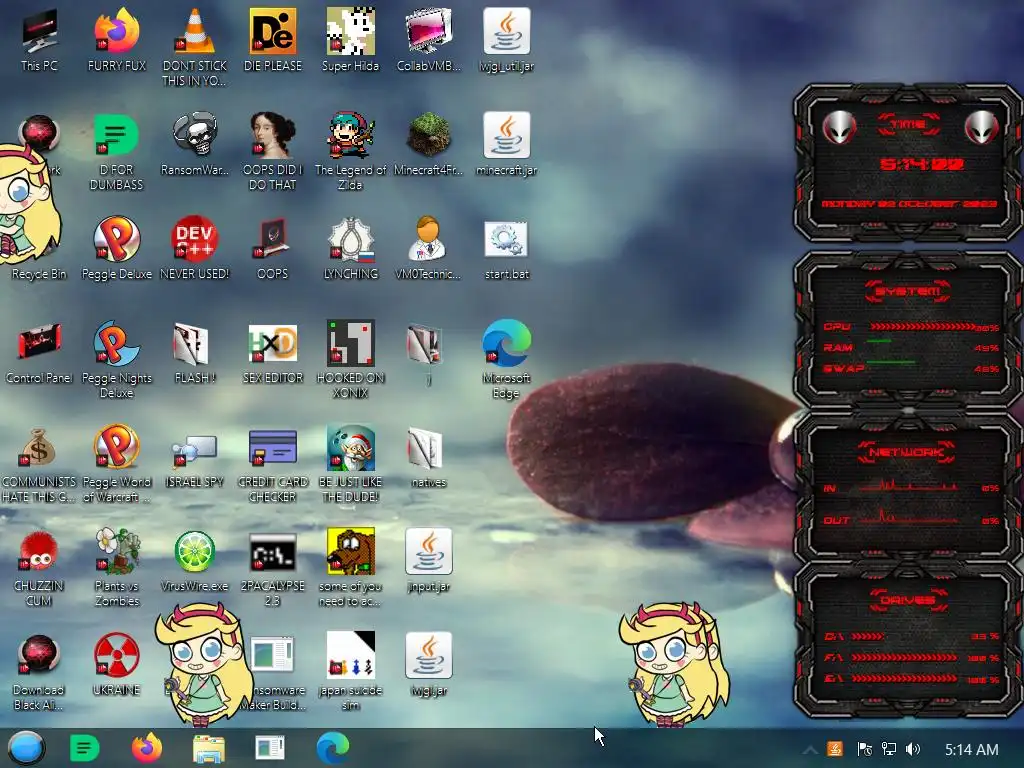Viewport: 1024px width, 768px height.
Task: Select lwjgl_util.jar file
Action: point(506,40)
